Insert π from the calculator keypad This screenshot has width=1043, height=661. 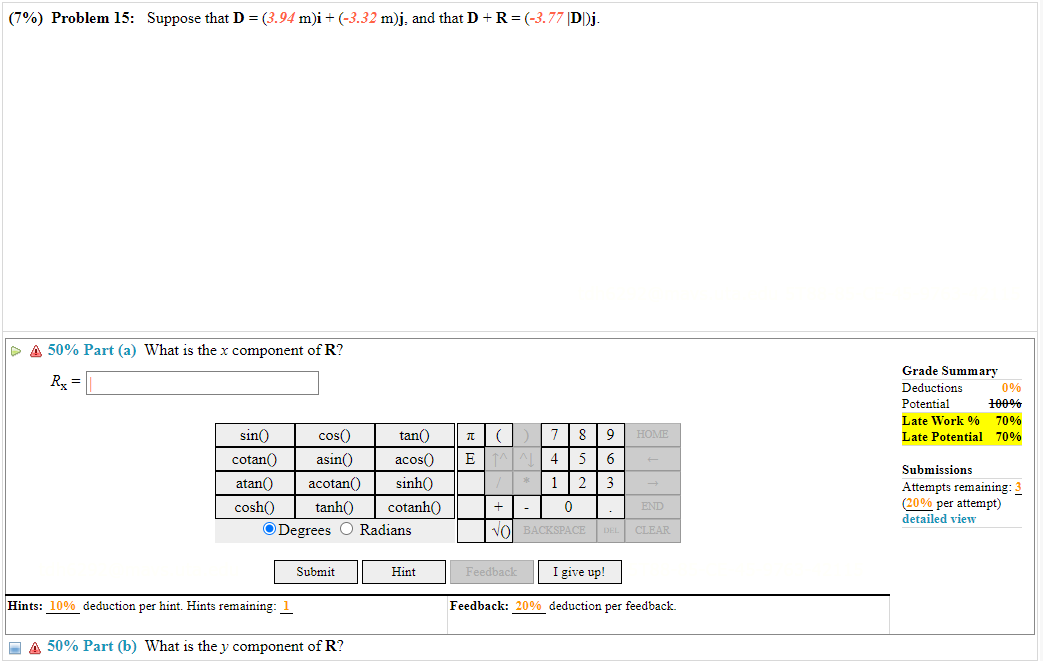tap(470, 434)
